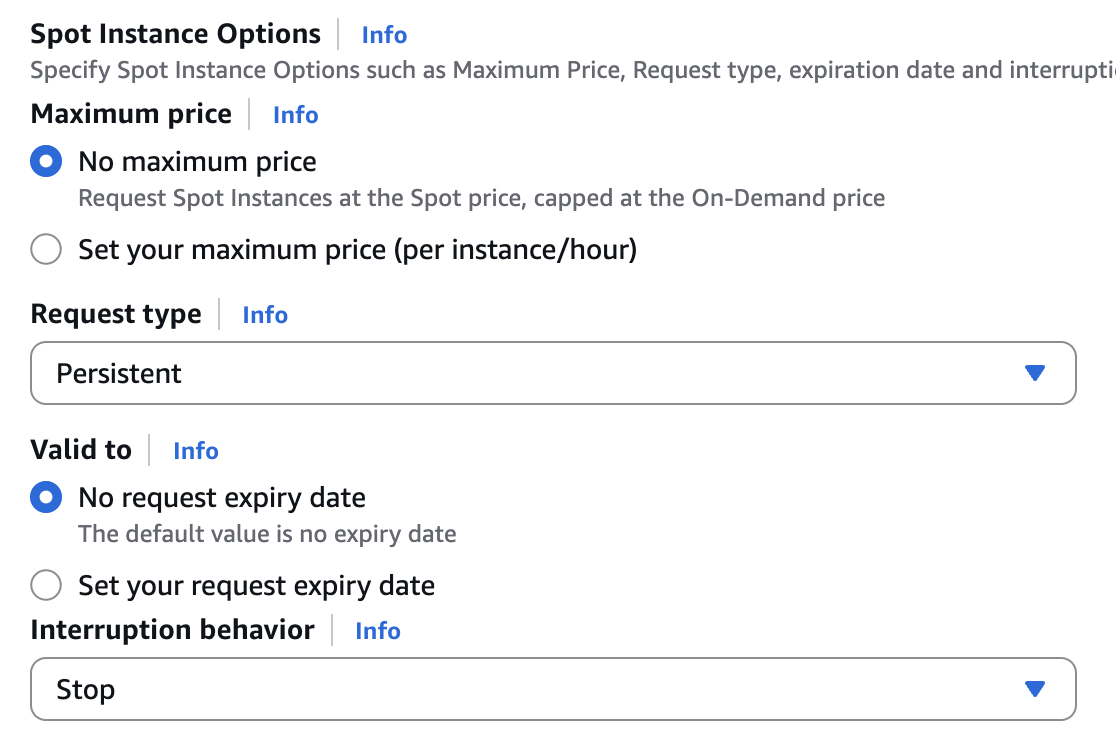The height and width of the screenshot is (744, 1116).
Task: Open Info link next to Interruption behavior
Action: pyautogui.click(x=377, y=631)
